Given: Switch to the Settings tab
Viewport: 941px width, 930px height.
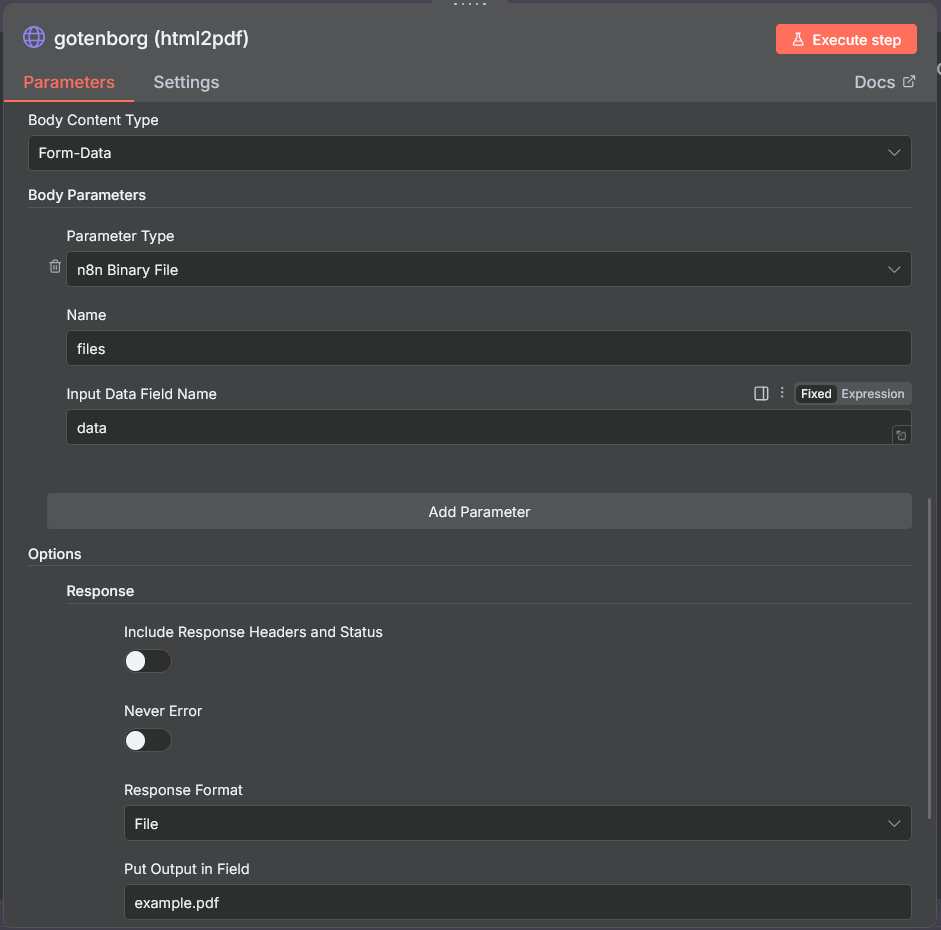Looking at the screenshot, I should pyautogui.click(x=186, y=82).
